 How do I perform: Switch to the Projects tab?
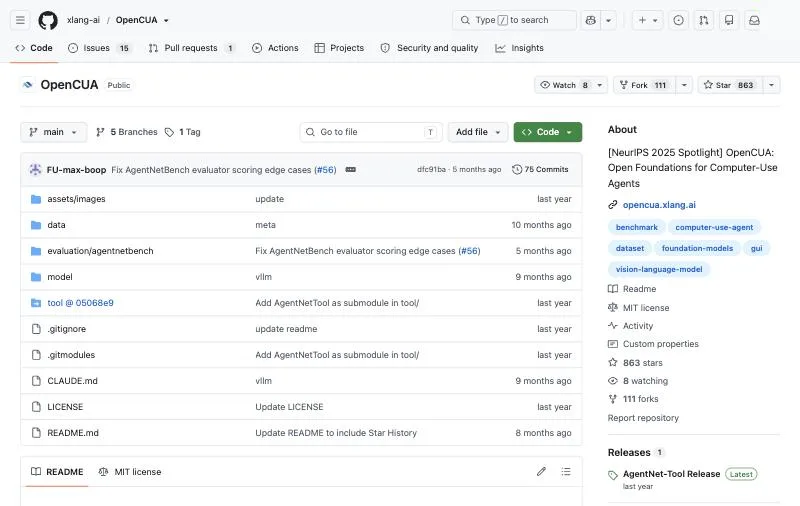click(x=339, y=48)
